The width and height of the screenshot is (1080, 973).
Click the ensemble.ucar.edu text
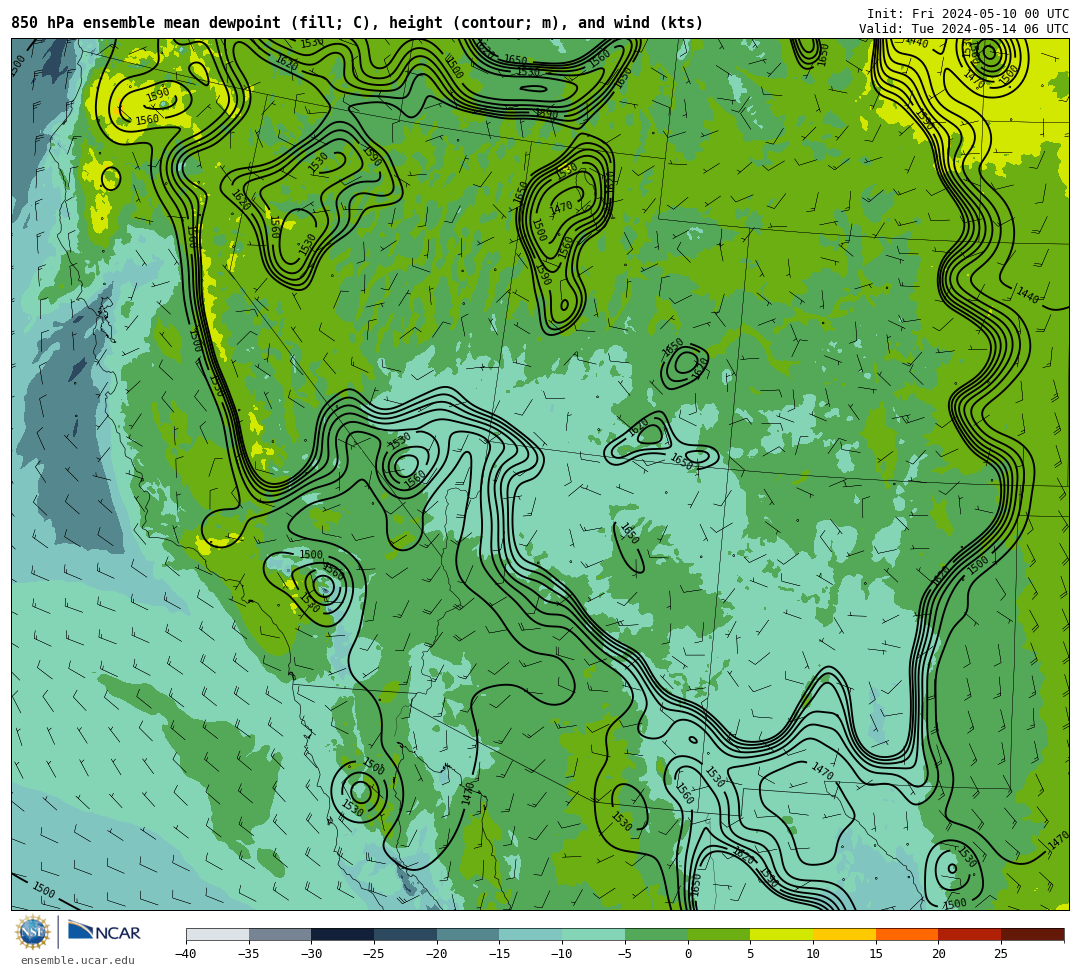click(77, 961)
